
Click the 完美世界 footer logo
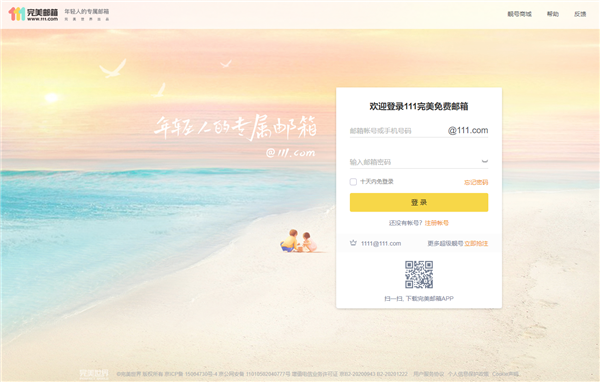(x=94, y=374)
